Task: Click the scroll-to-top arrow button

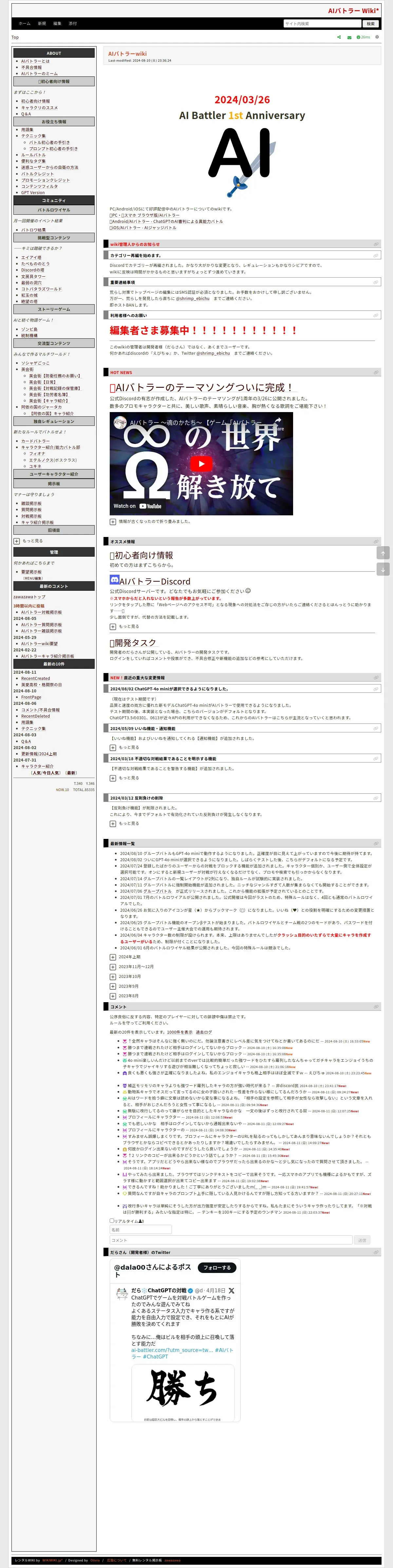Action: [383, 553]
